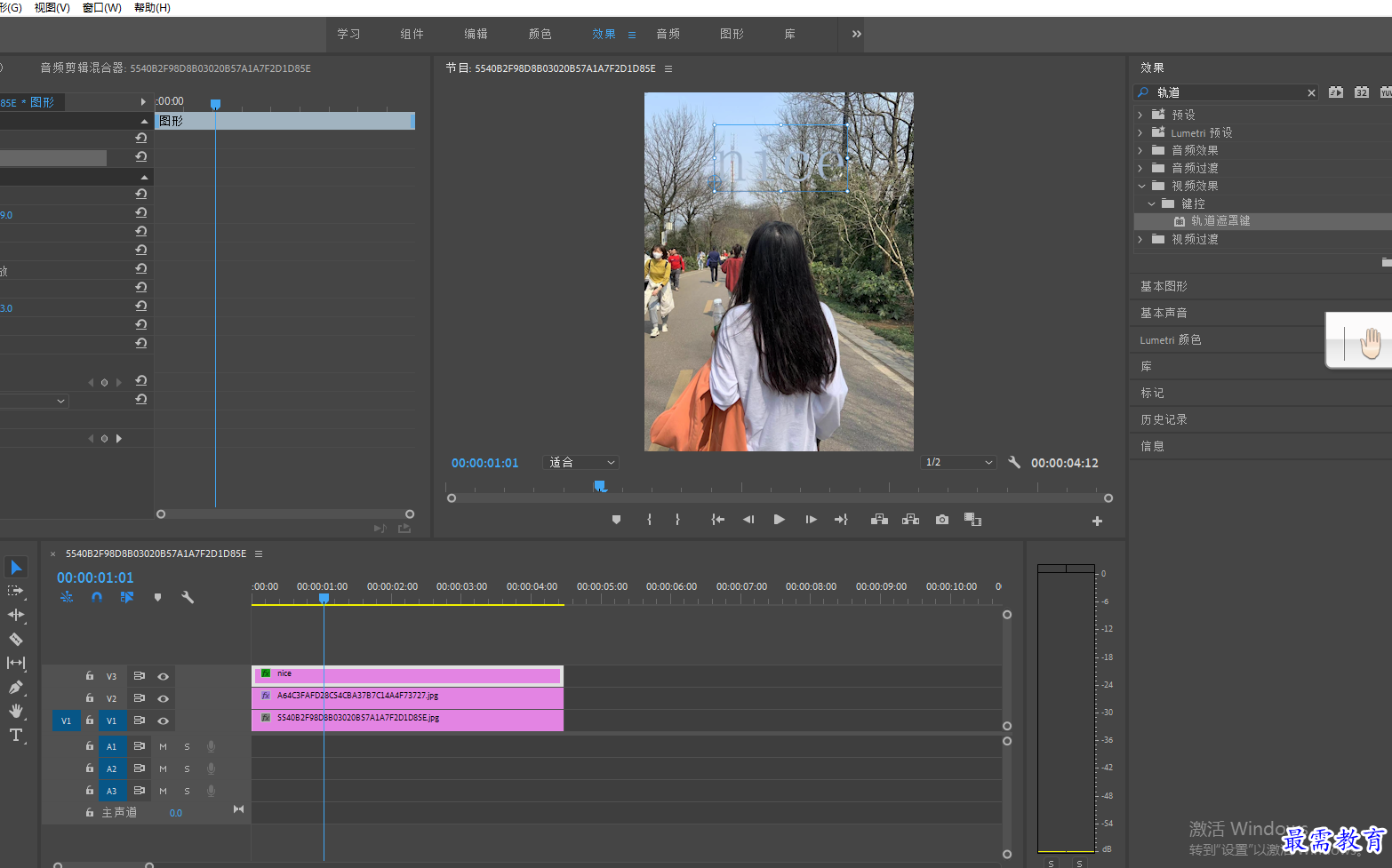Viewport: 1392px width, 868px height.
Task: Toggle V2 track output eye
Action: pos(164,698)
